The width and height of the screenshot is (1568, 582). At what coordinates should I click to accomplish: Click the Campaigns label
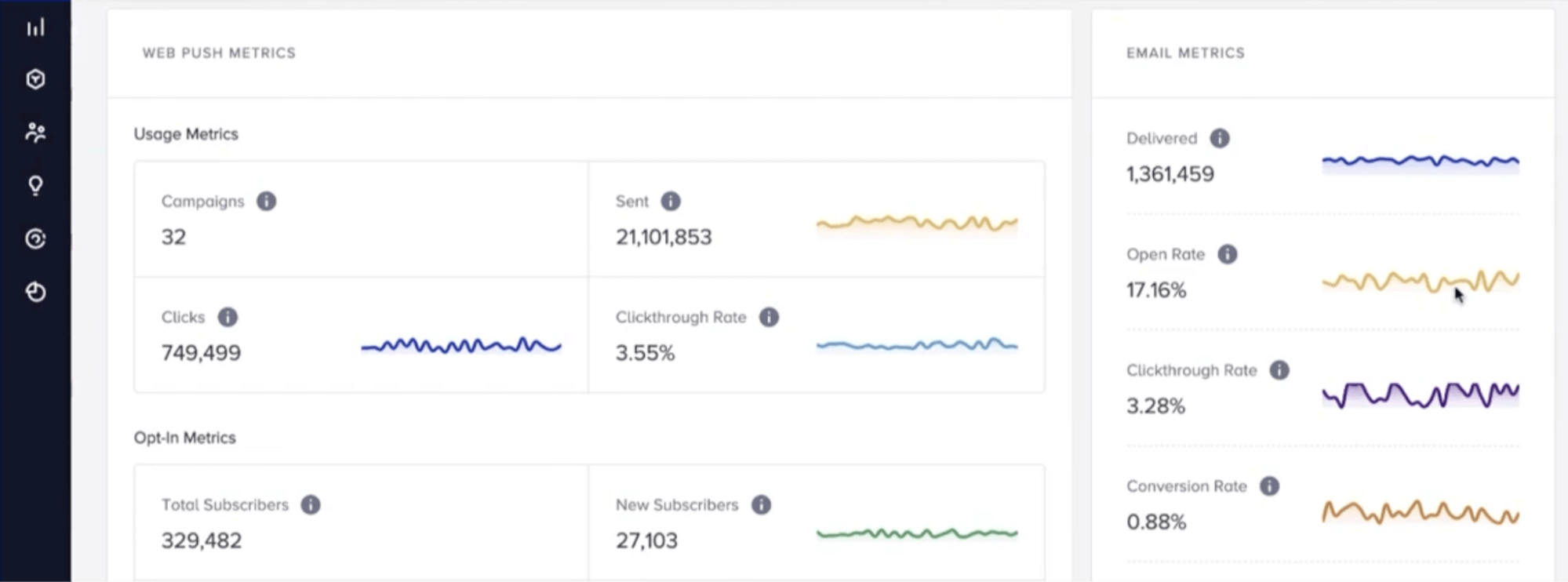click(x=202, y=202)
